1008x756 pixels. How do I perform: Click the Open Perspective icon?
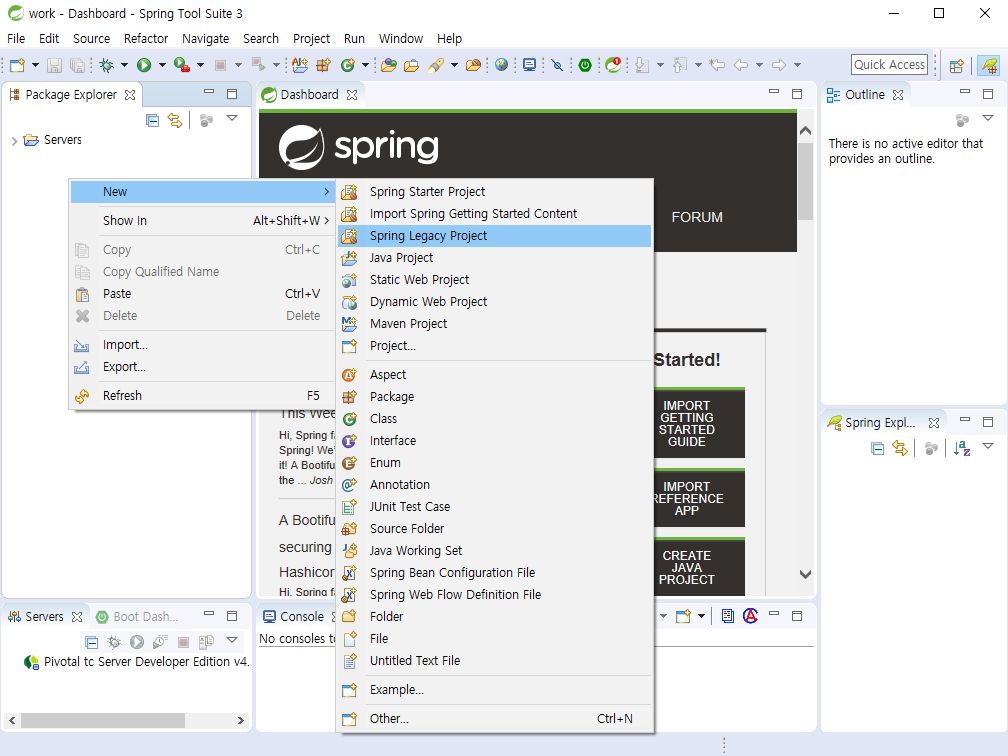pyautogui.click(x=957, y=66)
